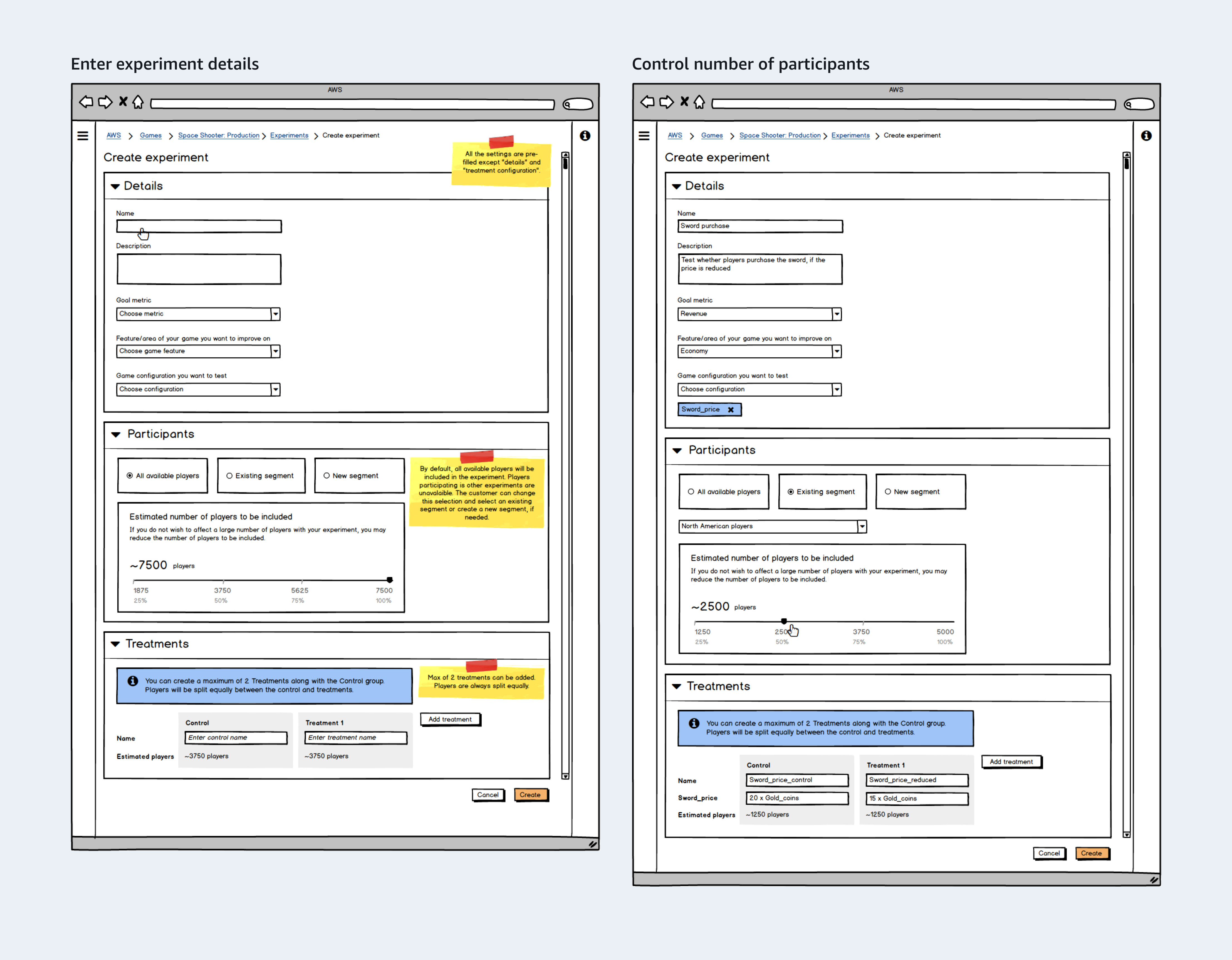This screenshot has height=960, width=1232.
Task: Click the 15 x Gold_coins field
Action: [917, 799]
